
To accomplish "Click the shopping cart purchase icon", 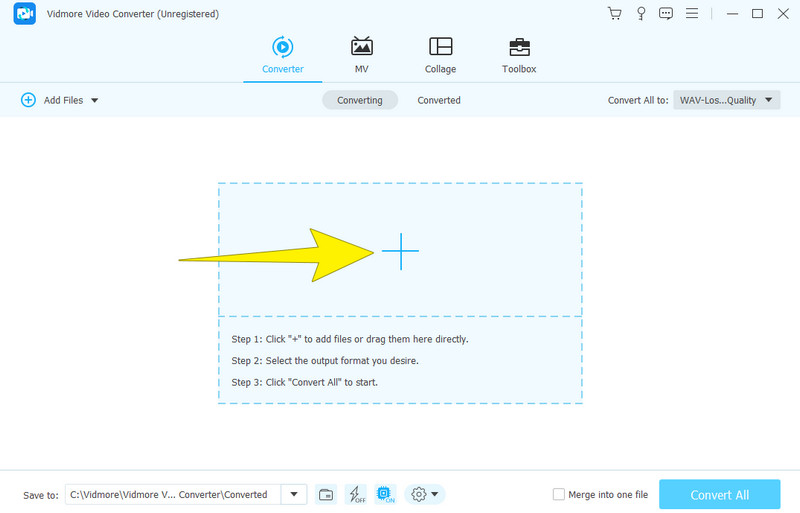I will point(614,14).
